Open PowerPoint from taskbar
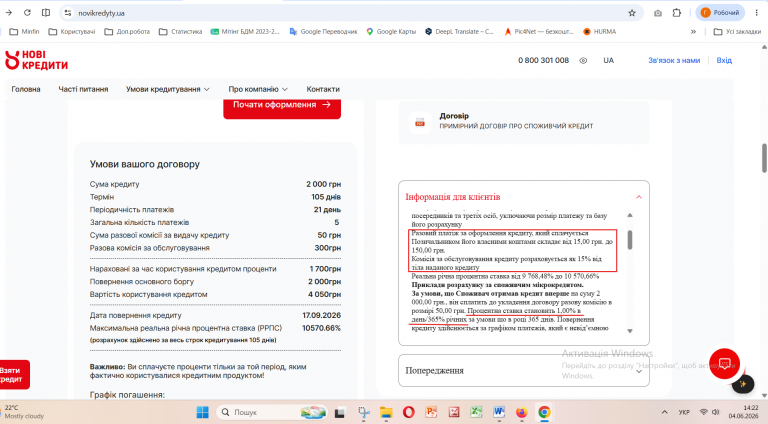This screenshot has width=768, height=424. click(431, 412)
